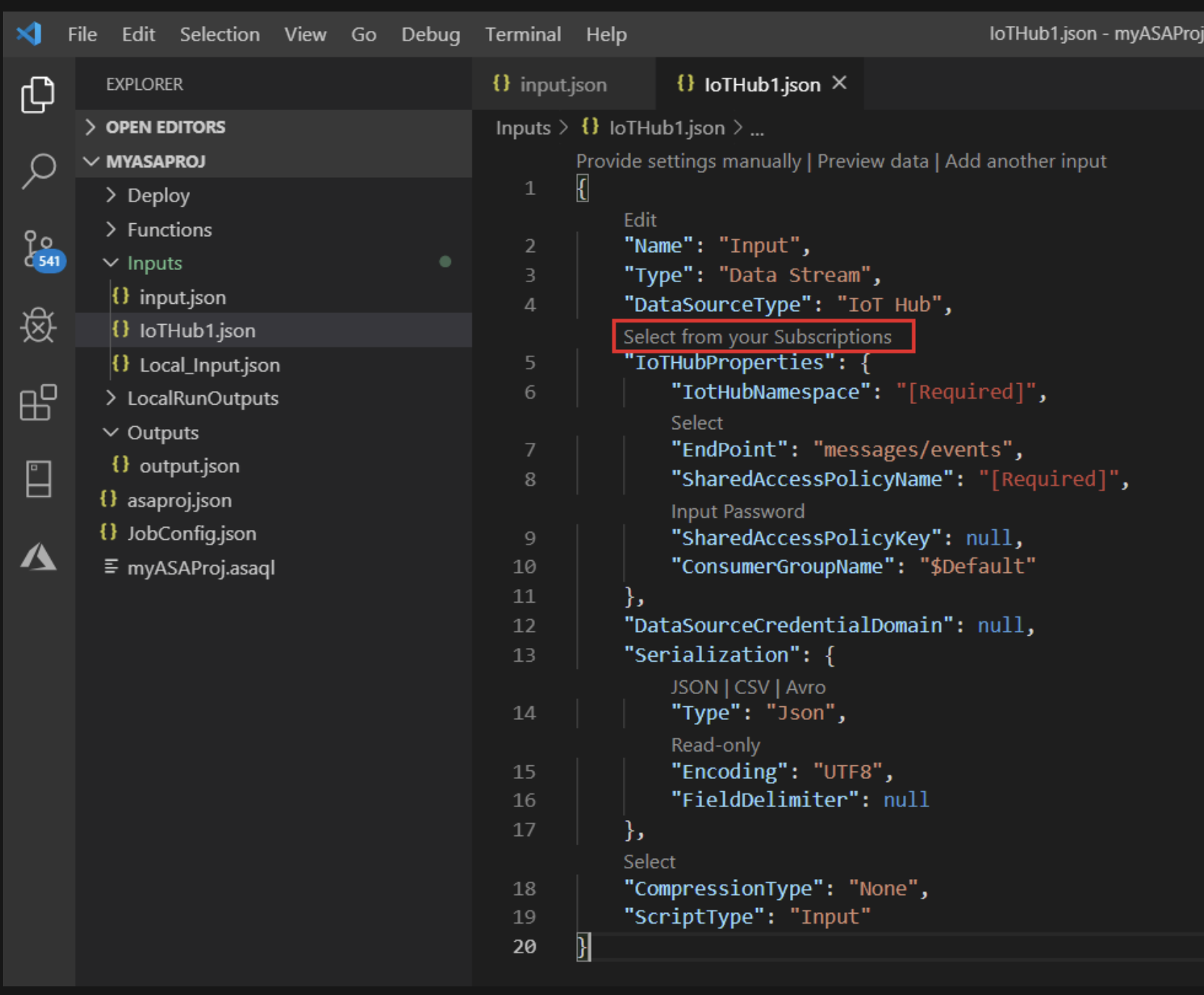Click Add another input
The image size is (1204, 995).
click(1025, 161)
